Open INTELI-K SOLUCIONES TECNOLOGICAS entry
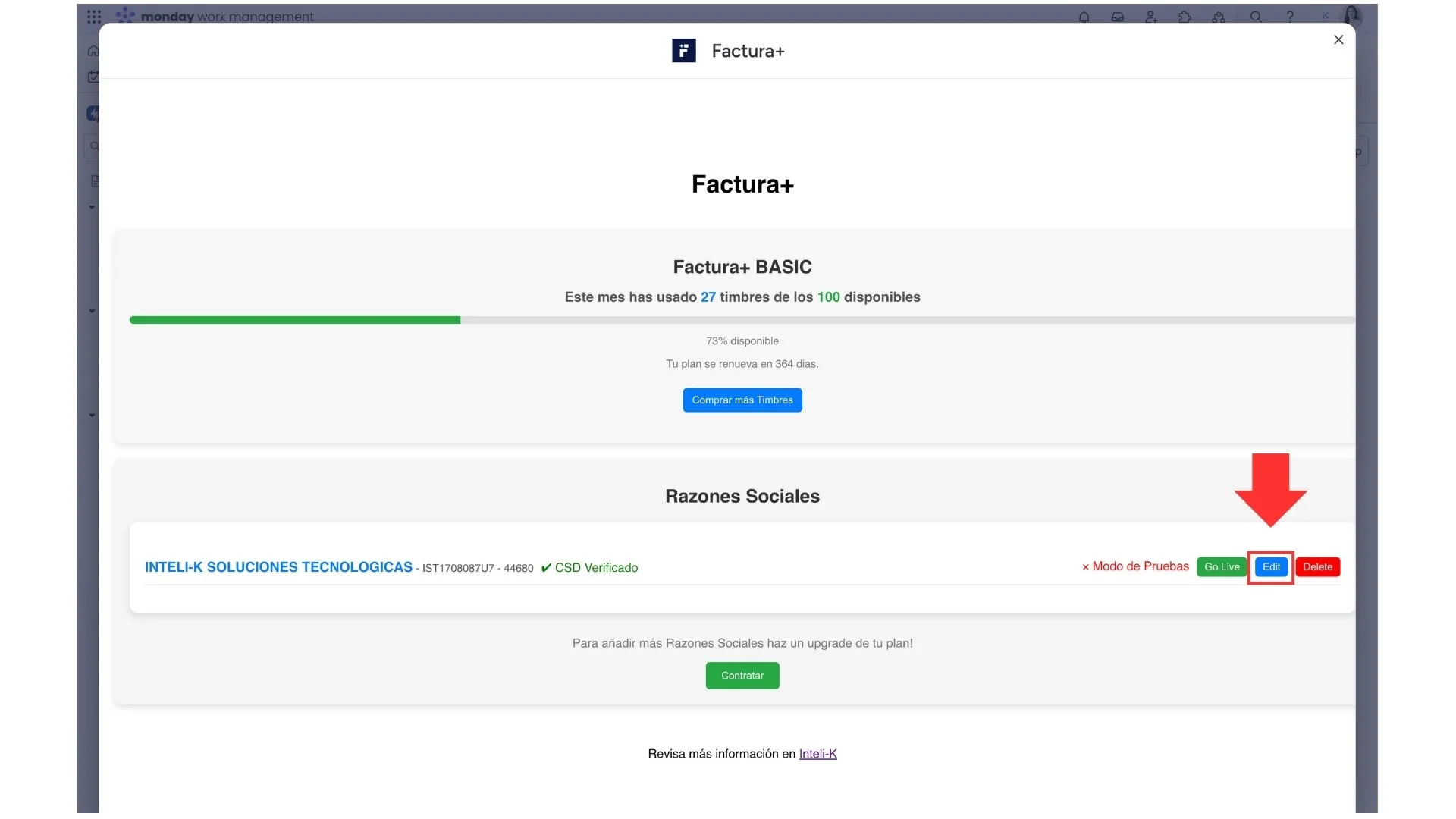The height and width of the screenshot is (819, 1456). coord(278,567)
